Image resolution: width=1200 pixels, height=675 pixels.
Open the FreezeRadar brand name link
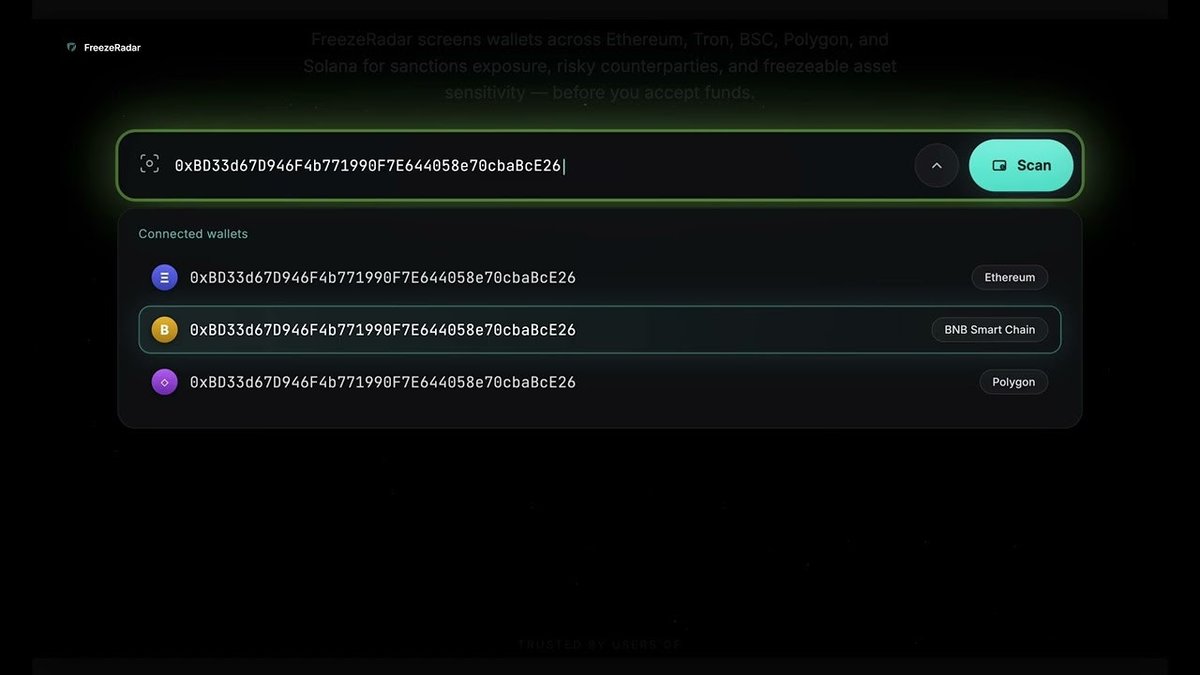click(112, 47)
